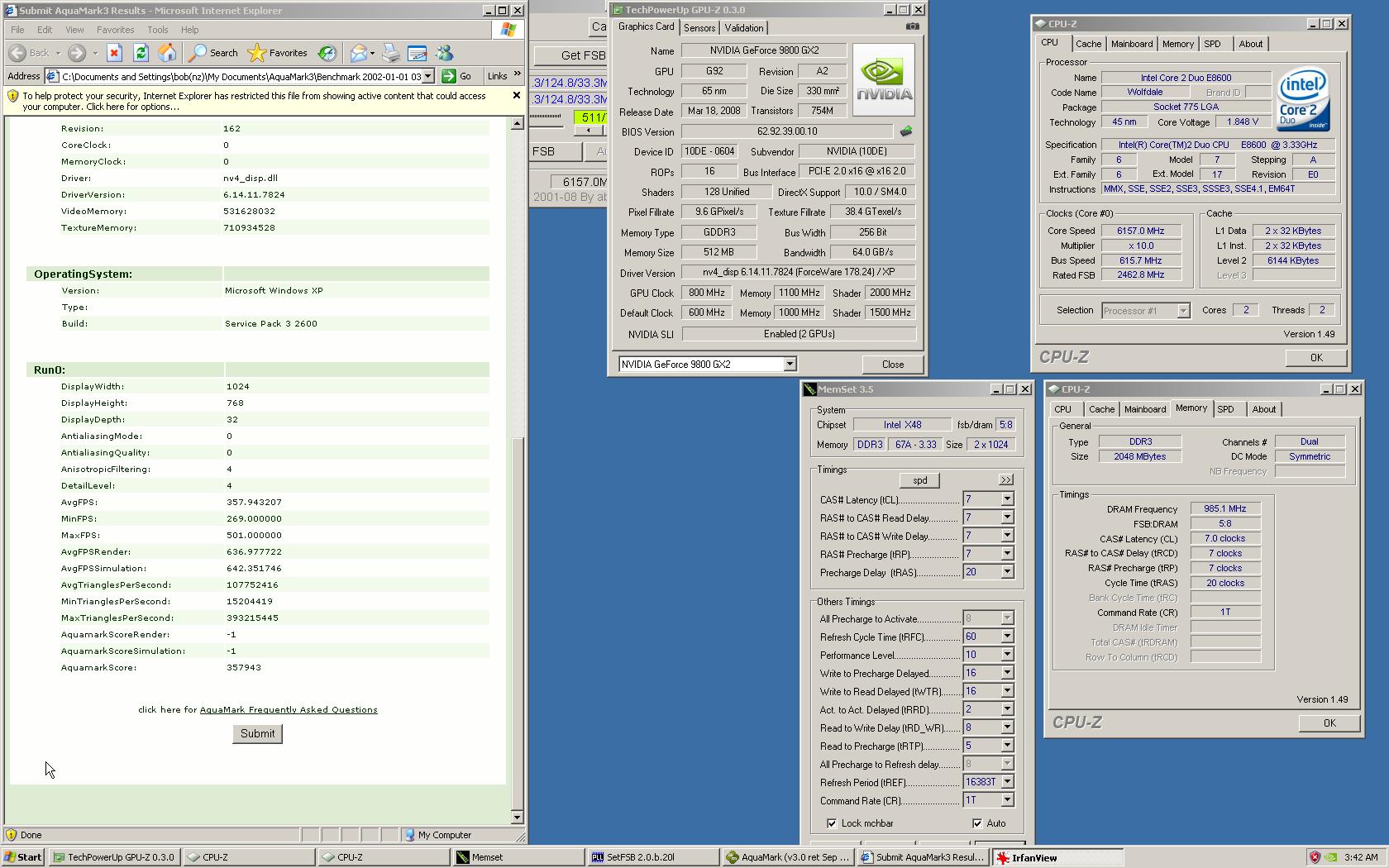Switch to the Validation tab in GPU-Z
This screenshot has width=1389, height=868.
coord(744,28)
